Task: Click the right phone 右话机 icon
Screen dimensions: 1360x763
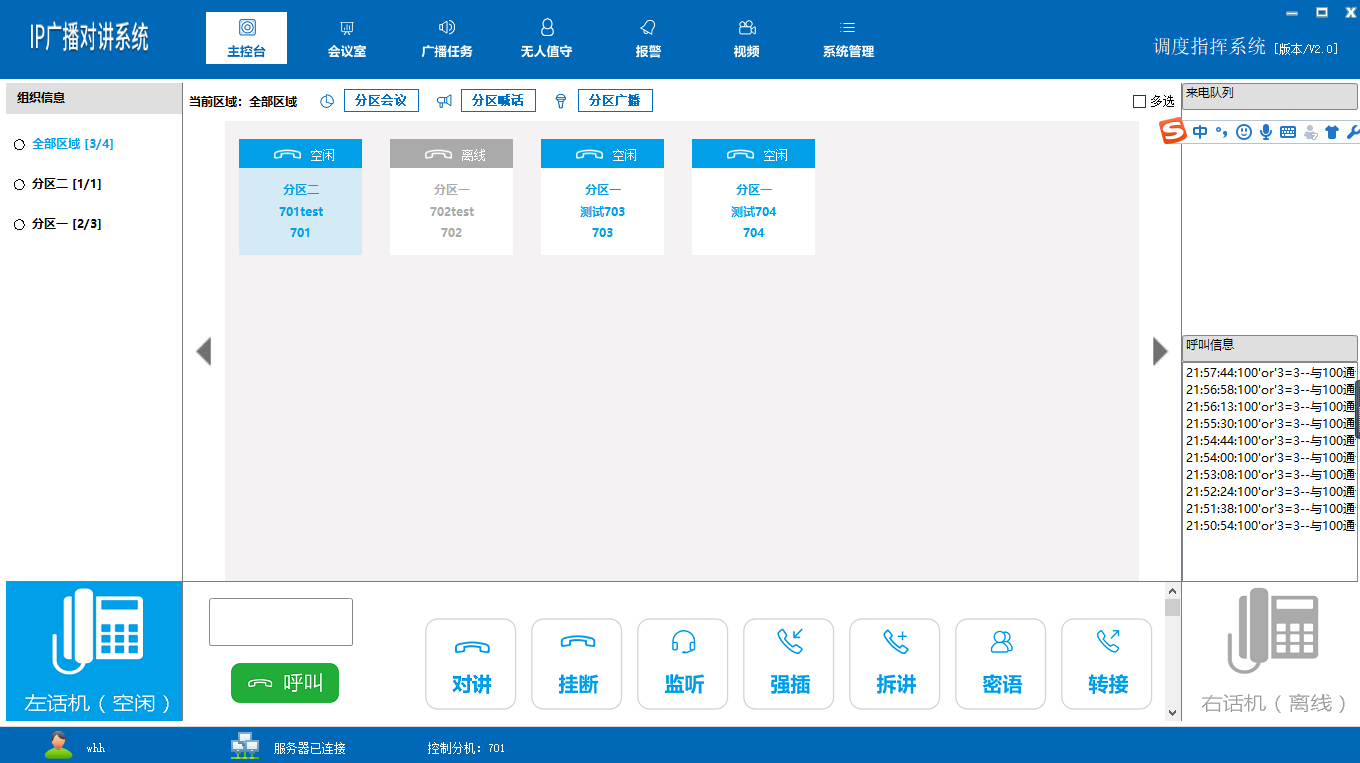Action: click(x=1272, y=632)
